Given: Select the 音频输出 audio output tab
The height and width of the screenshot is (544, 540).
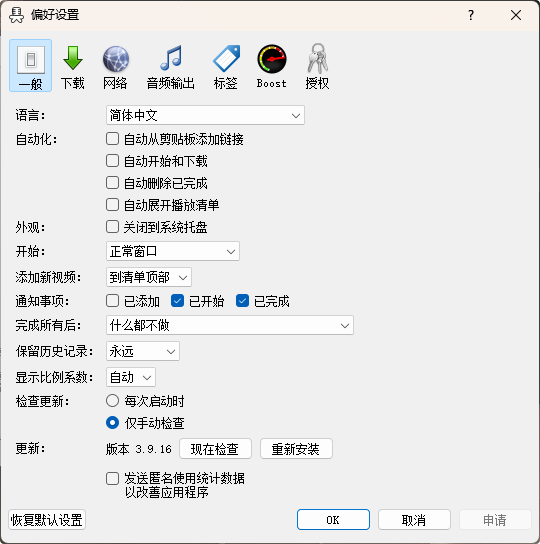Looking at the screenshot, I should 170,67.
